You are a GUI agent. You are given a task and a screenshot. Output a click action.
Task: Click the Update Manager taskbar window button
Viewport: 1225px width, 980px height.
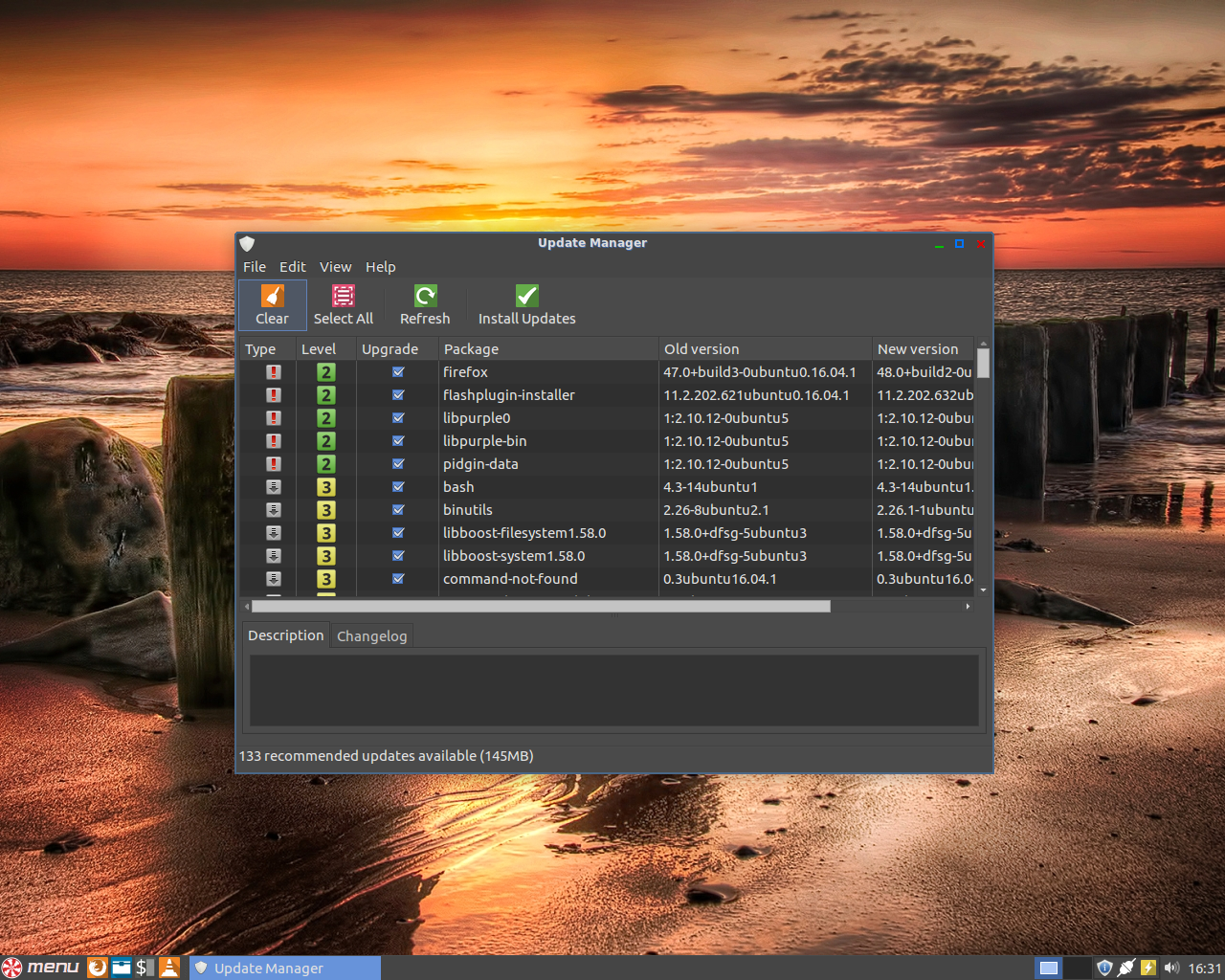[x=284, y=968]
